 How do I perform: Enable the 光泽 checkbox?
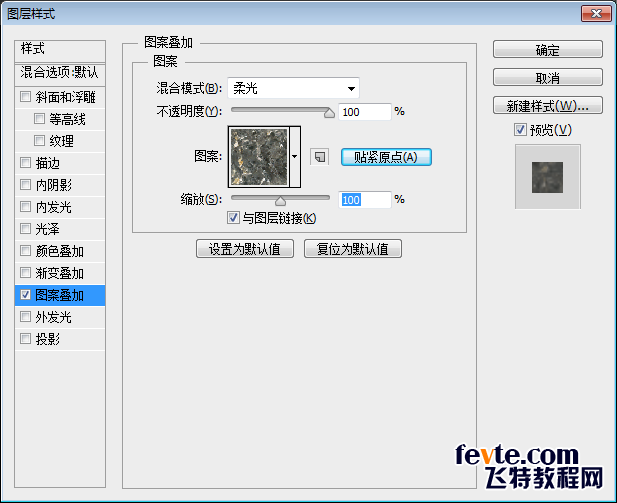26,229
